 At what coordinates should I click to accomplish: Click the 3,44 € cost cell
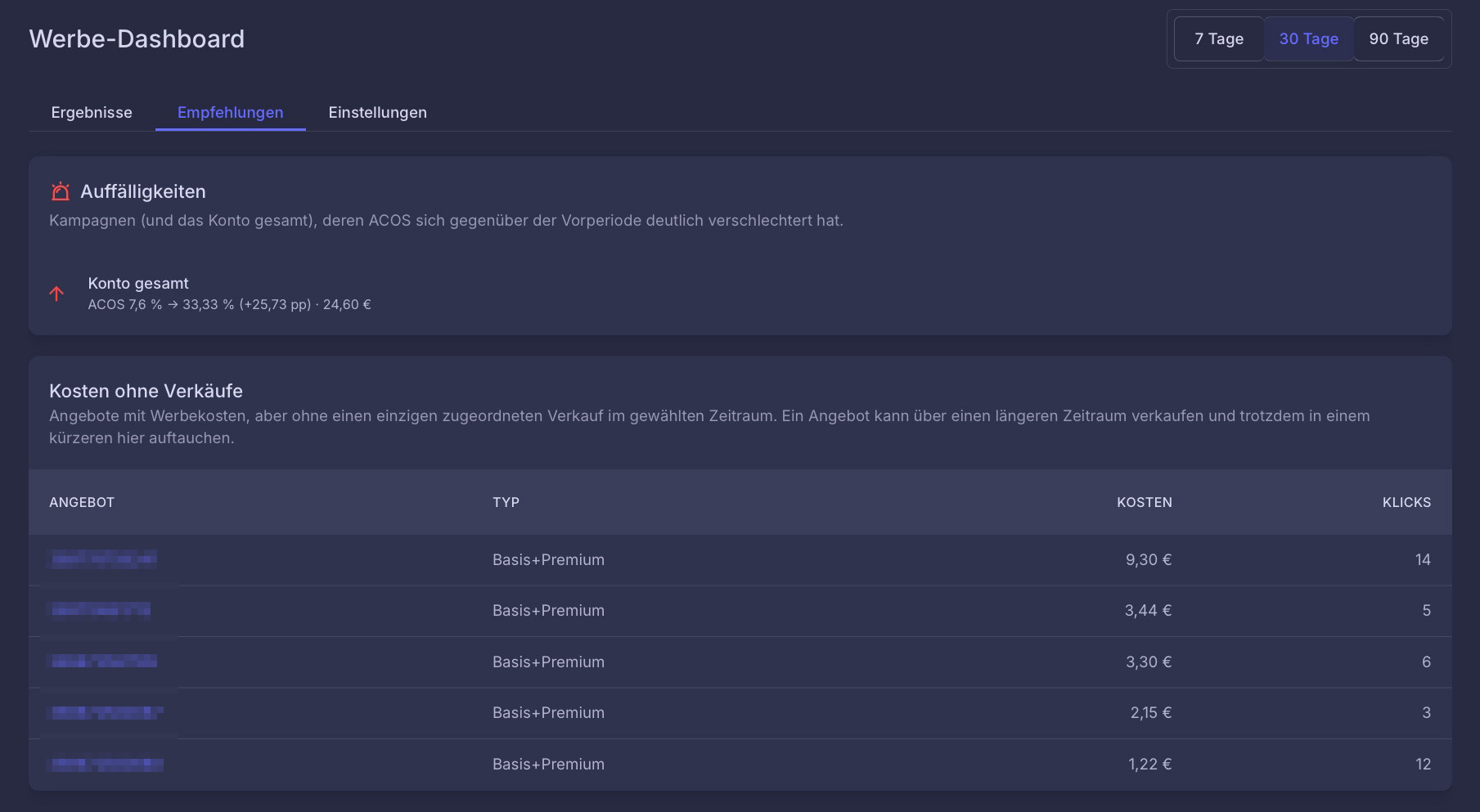pos(1149,610)
